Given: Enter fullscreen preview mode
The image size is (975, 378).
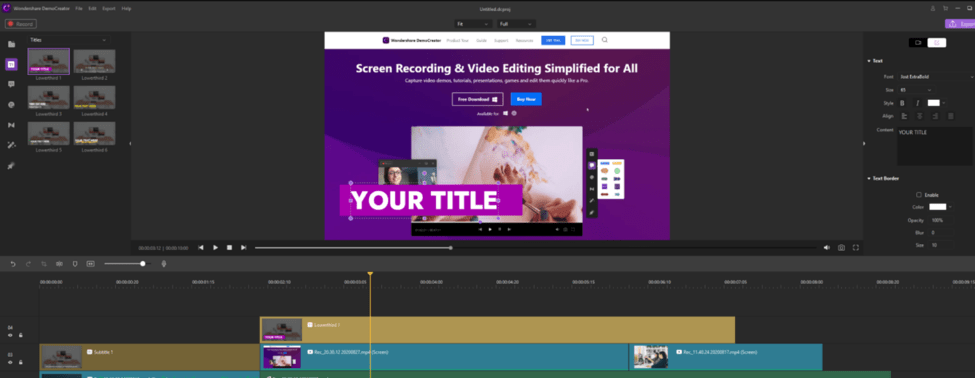Looking at the screenshot, I should click(856, 247).
